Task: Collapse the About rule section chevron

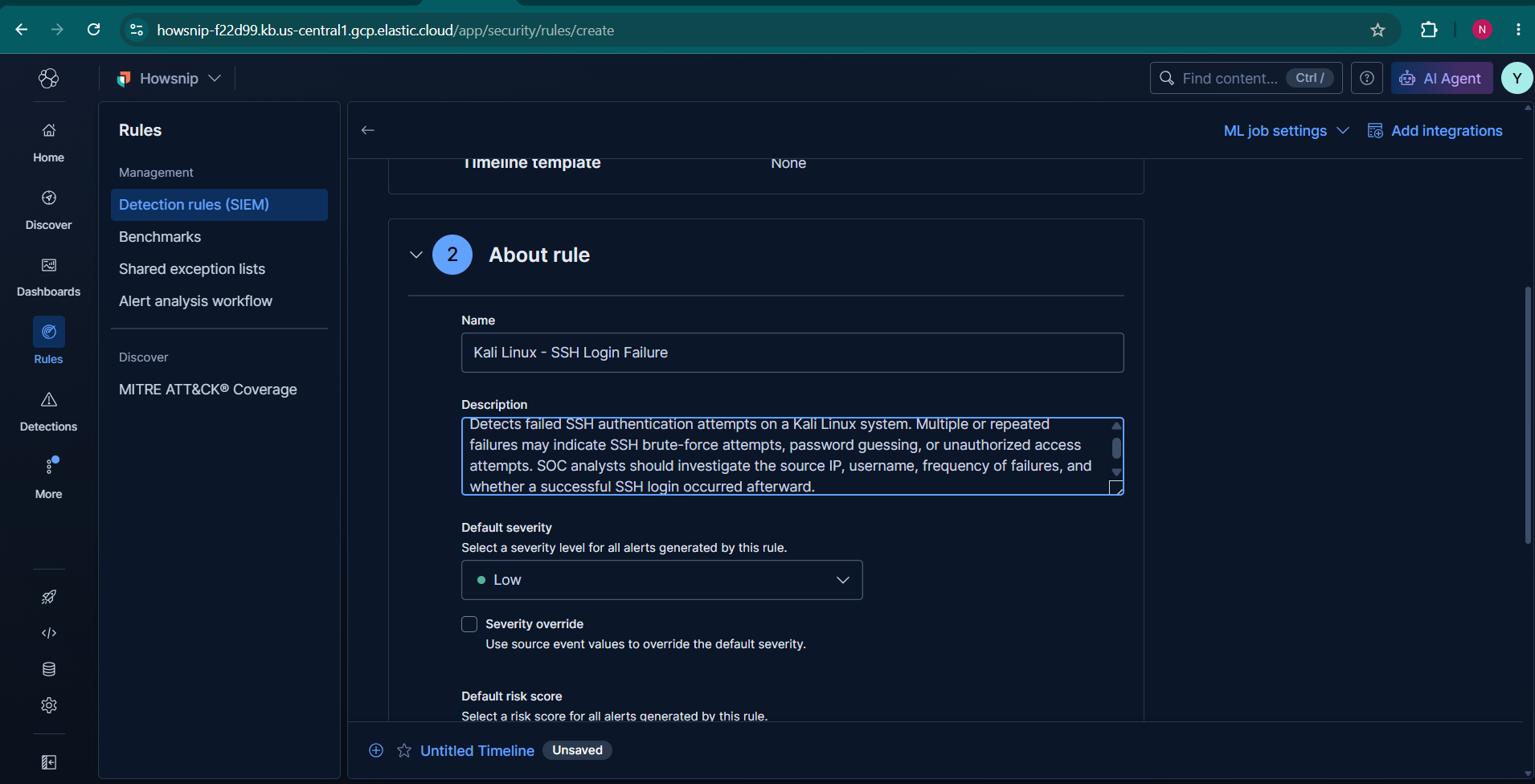Action: pos(416,255)
